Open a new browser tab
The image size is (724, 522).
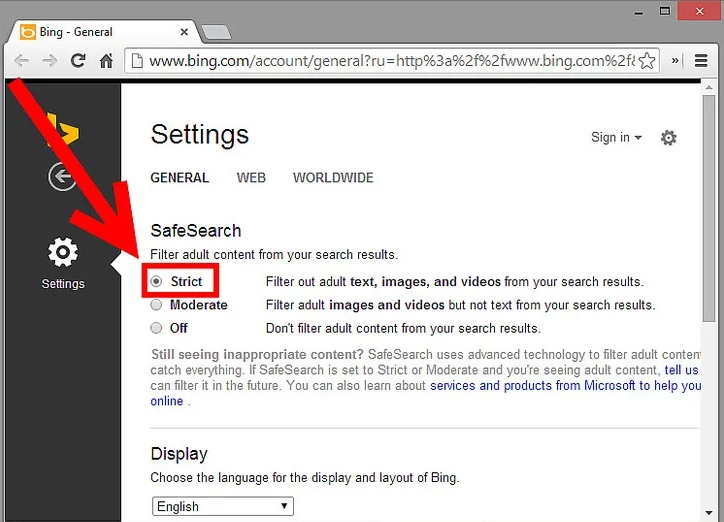pos(216,32)
